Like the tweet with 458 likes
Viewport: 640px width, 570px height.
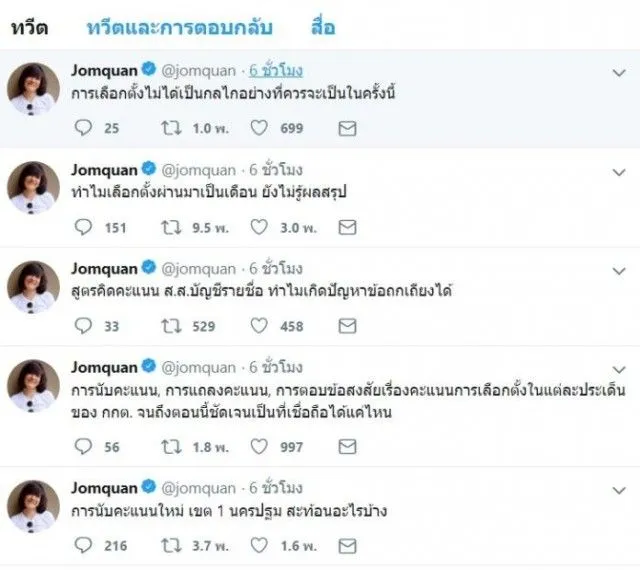click(259, 325)
